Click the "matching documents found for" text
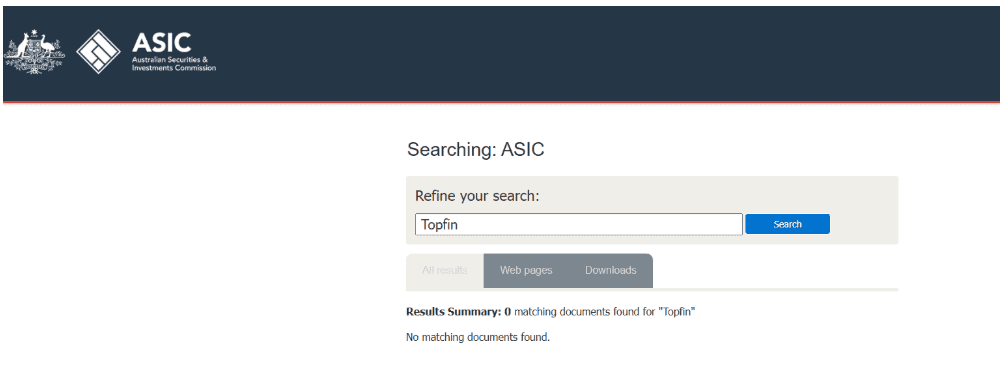Viewport: 1003px width, 372px height. pyautogui.click(x=586, y=313)
